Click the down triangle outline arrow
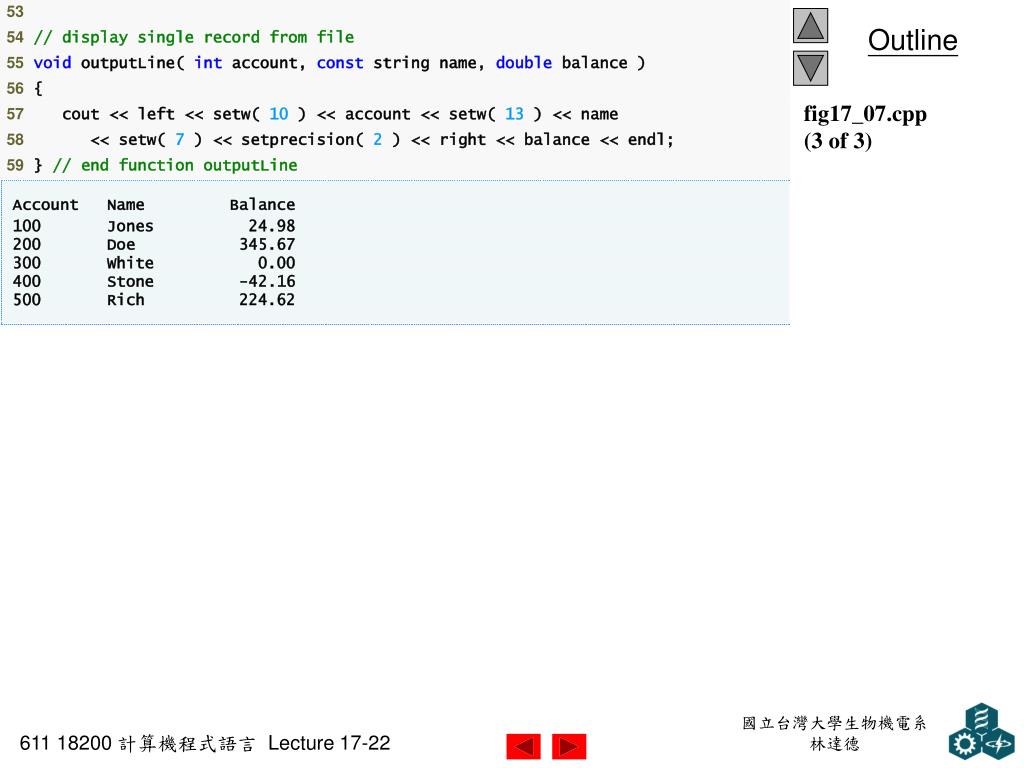Image resolution: width=1024 pixels, height=768 pixels. click(810, 68)
